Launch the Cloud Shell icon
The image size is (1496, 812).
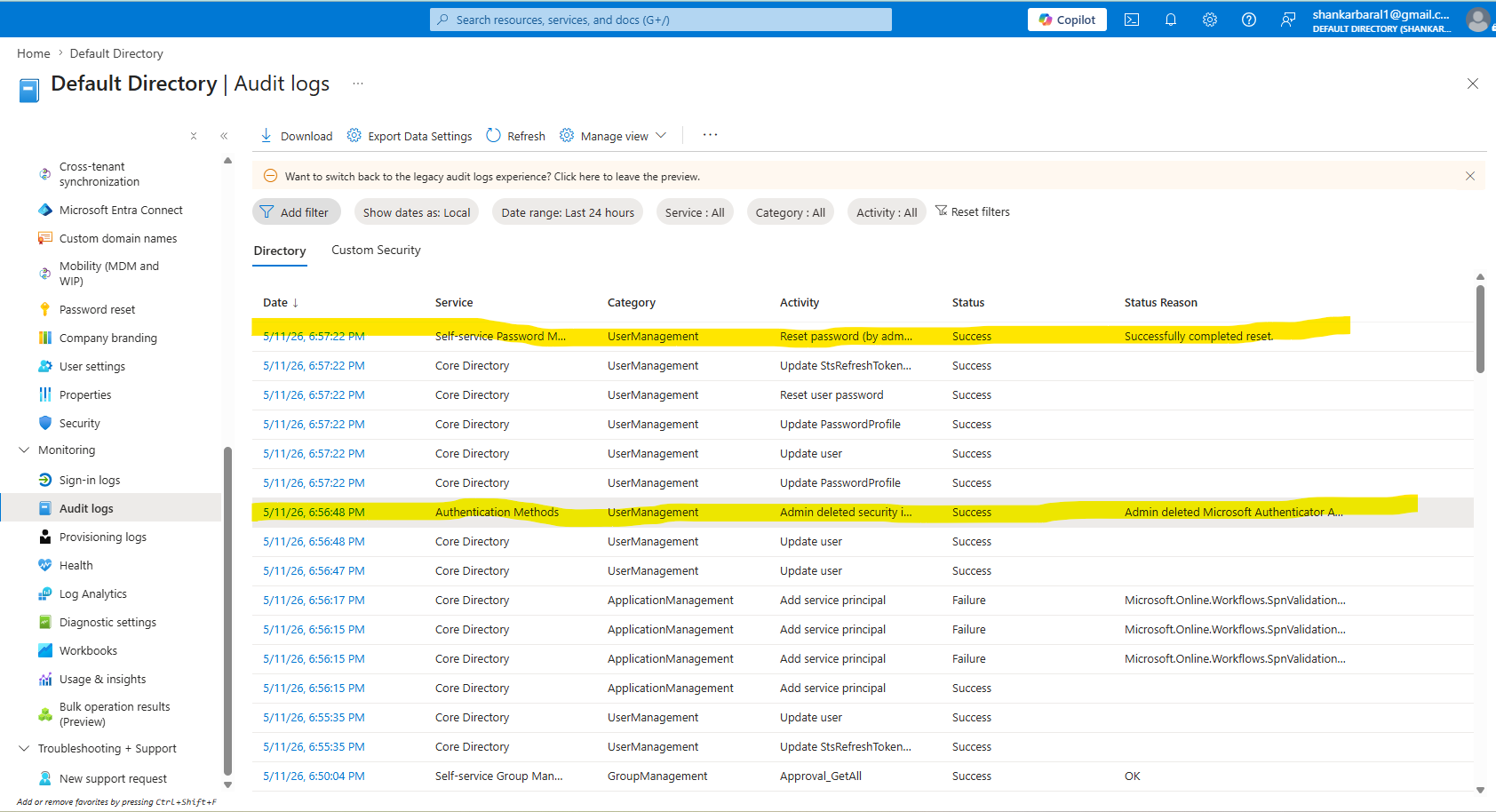click(1132, 20)
